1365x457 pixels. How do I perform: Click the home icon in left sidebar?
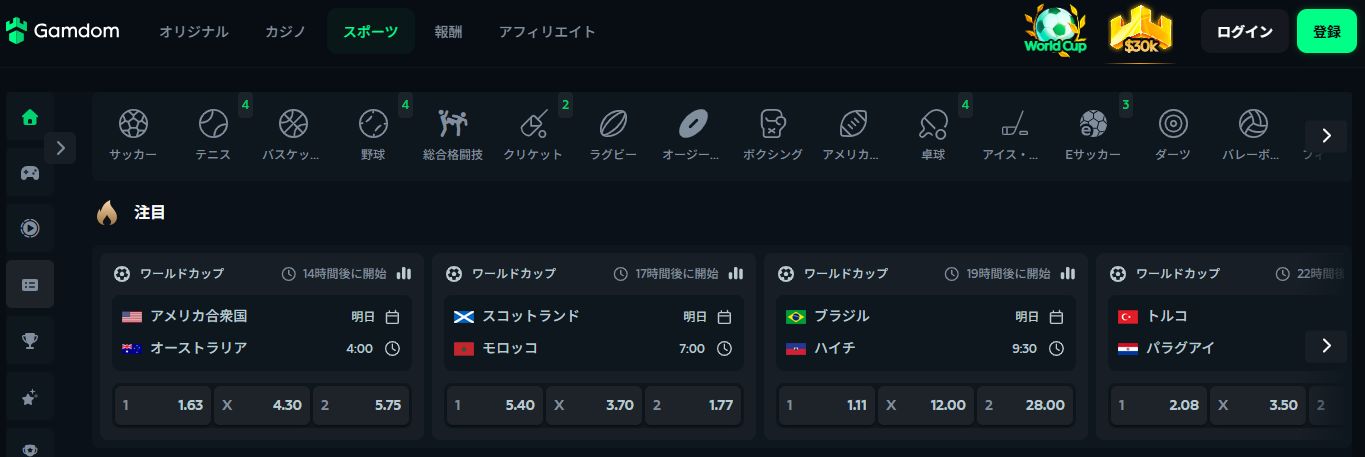30,117
